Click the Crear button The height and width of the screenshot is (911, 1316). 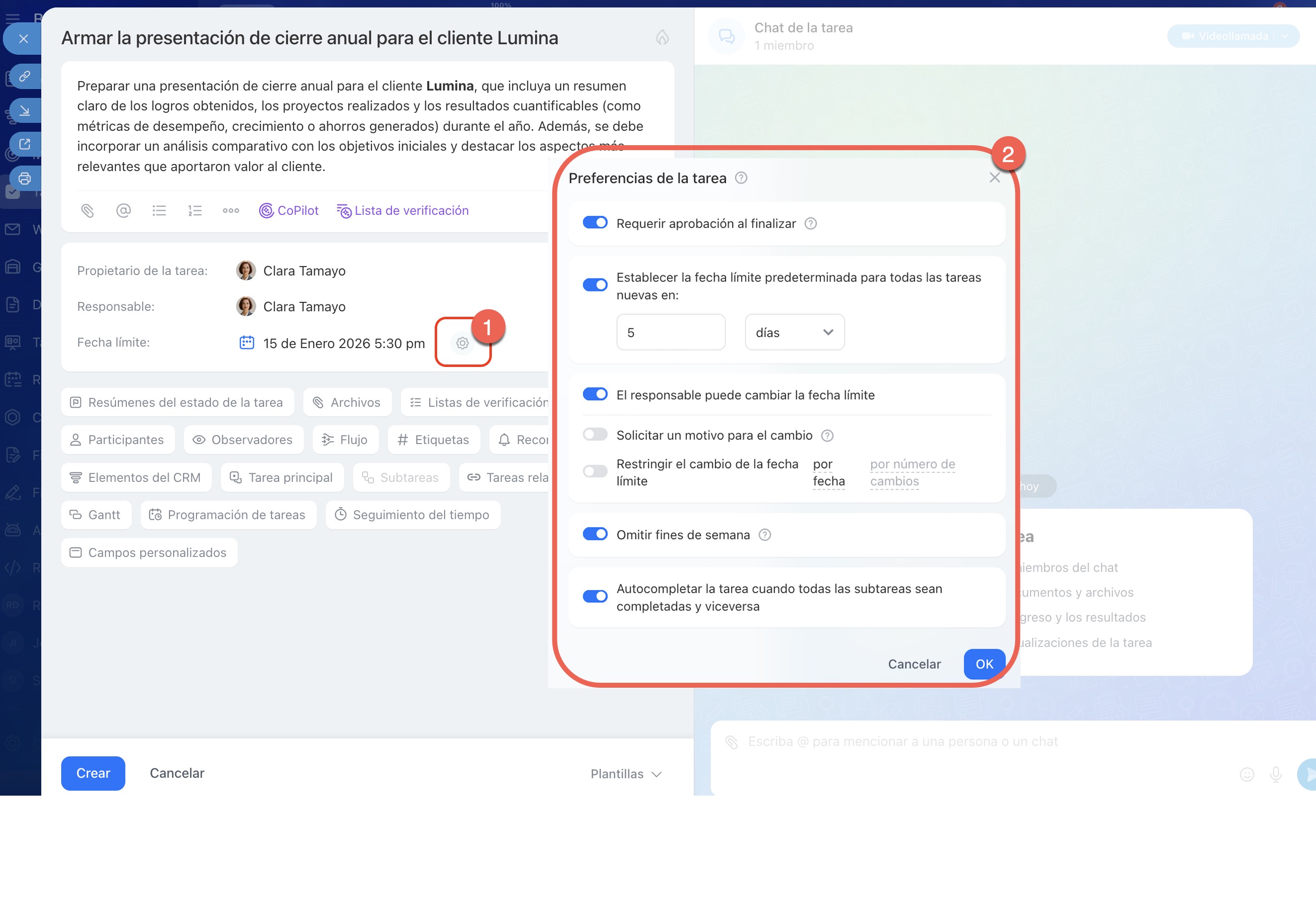[93, 773]
